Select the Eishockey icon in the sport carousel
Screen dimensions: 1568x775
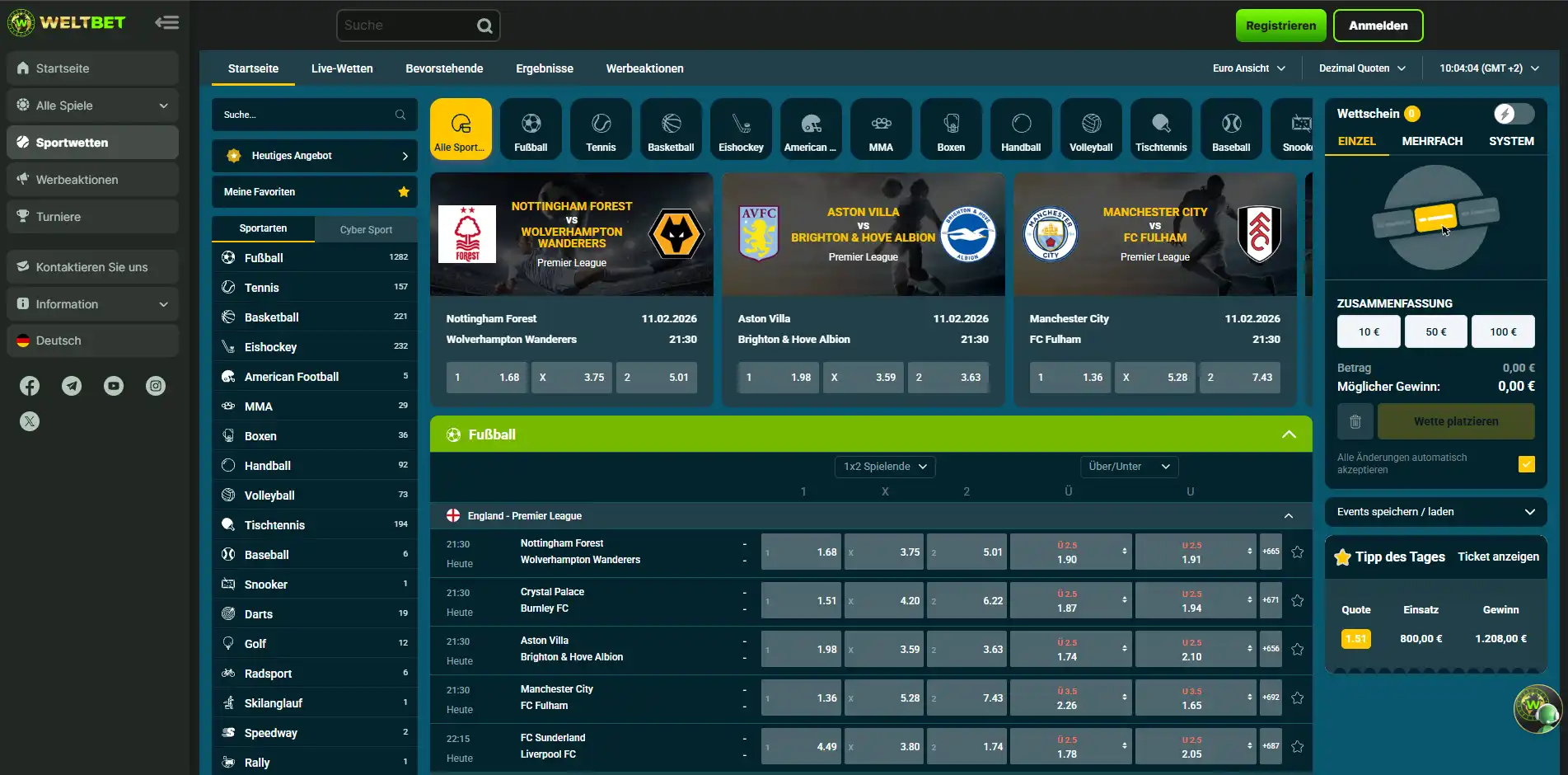pyautogui.click(x=740, y=128)
